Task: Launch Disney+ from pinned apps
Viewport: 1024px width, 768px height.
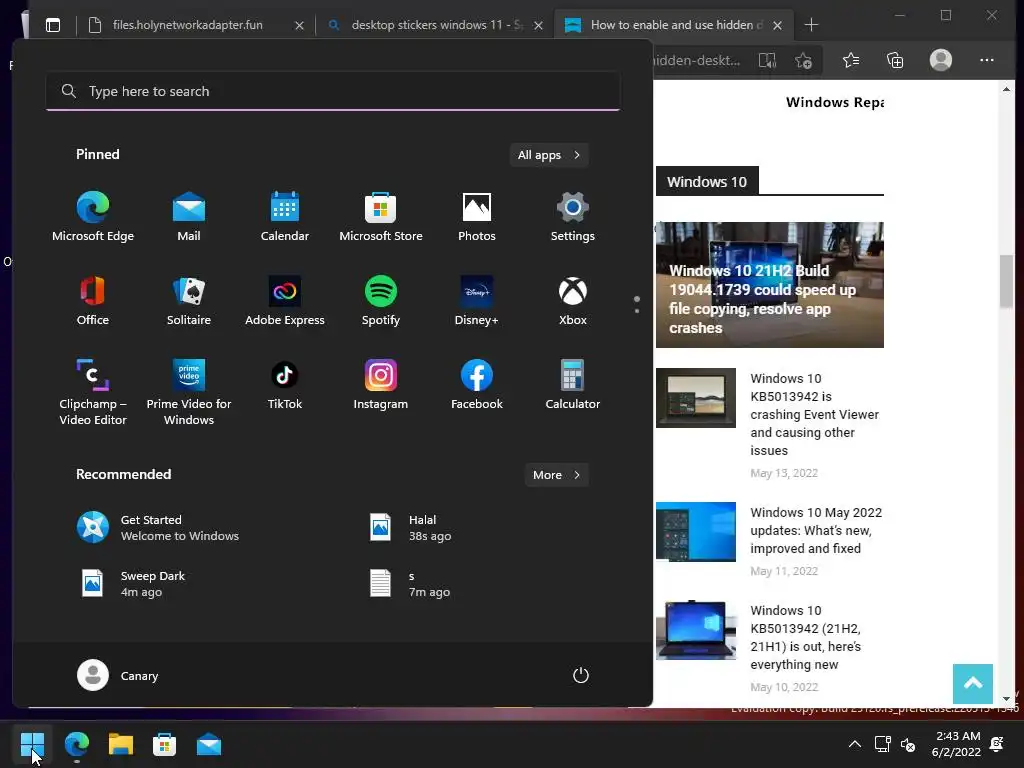Action: 477,301
